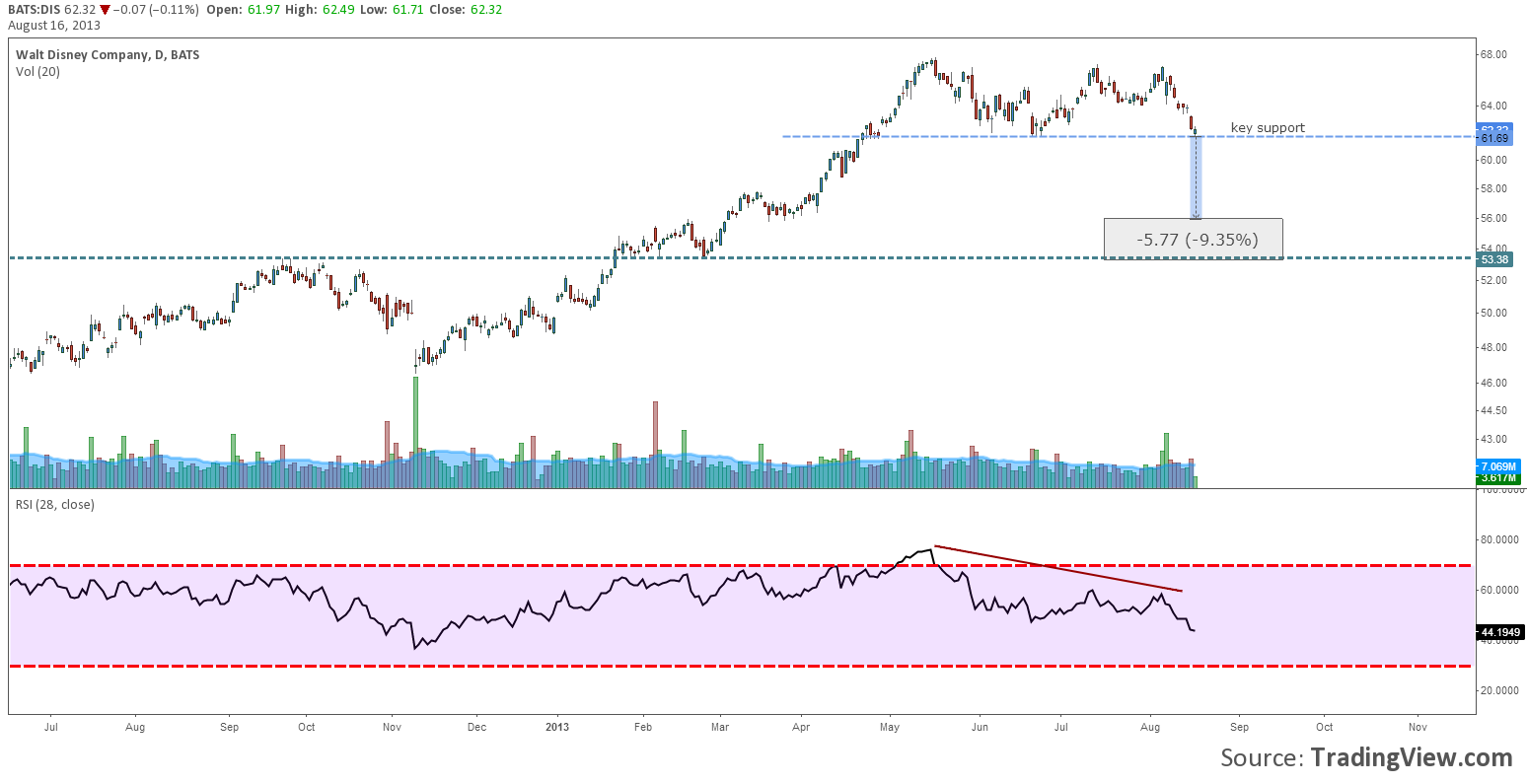Click the May label on time axis

point(890,727)
